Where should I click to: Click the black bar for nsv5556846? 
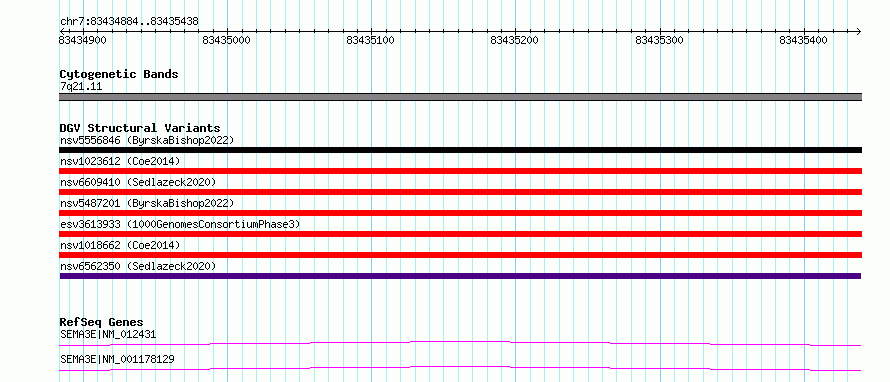pyautogui.click(x=460, y=150)
